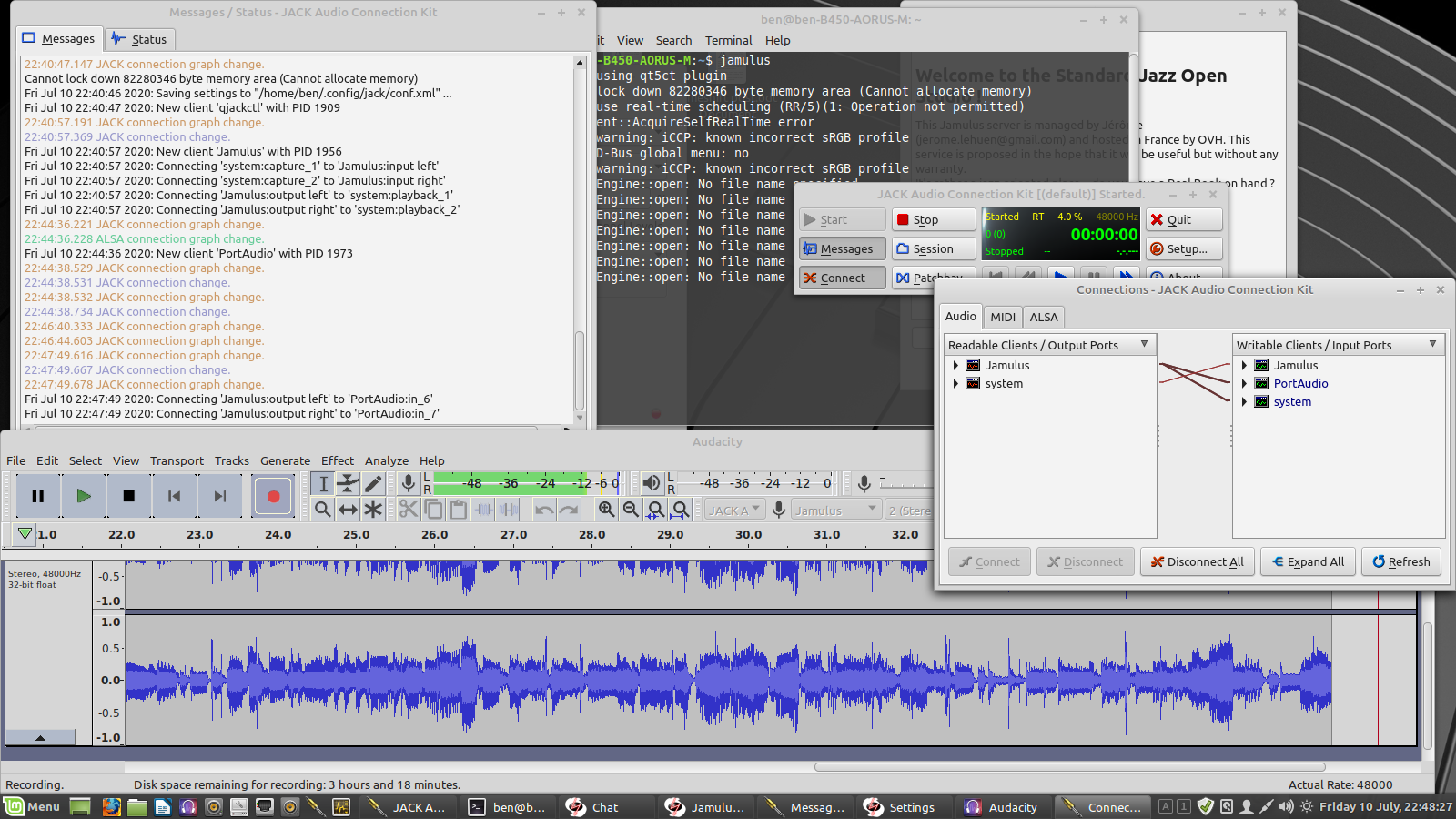The image size is (1456, 819).
Task: Click the Copy icon in Audacity's edit toolbar
Action: tap(434, 510)
